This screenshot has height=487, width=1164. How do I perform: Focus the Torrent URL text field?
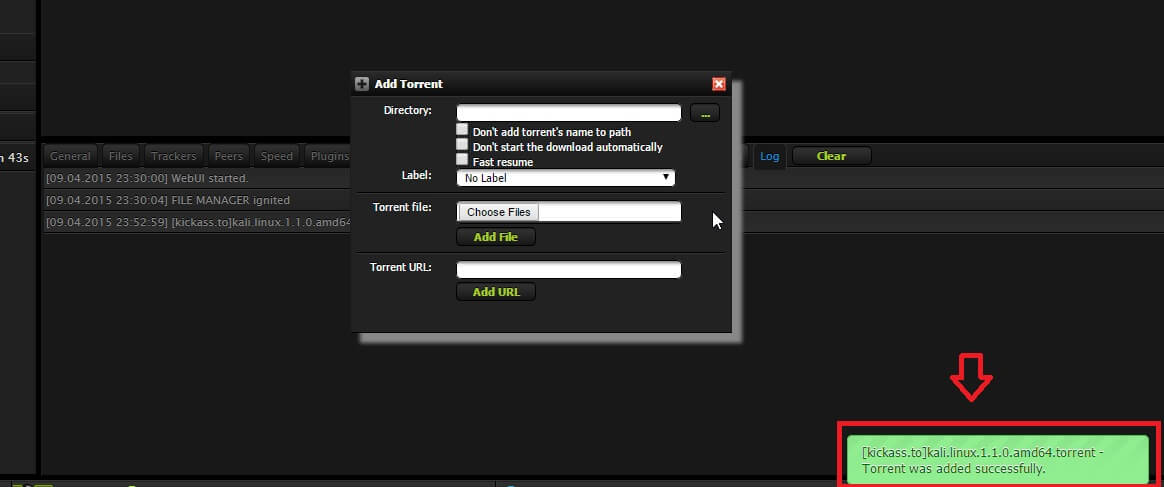pyautogui.click(x=568, y=270)
